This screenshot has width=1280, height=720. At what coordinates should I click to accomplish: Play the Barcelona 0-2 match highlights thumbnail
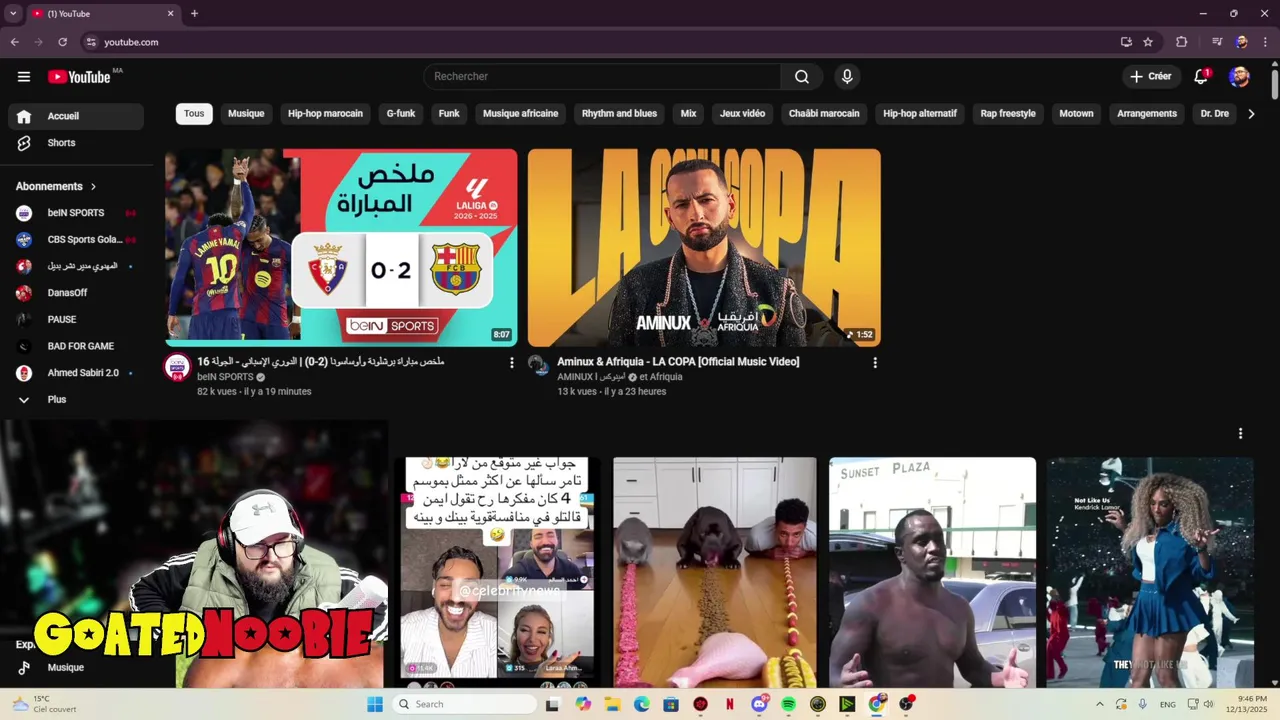coord(341,248)
